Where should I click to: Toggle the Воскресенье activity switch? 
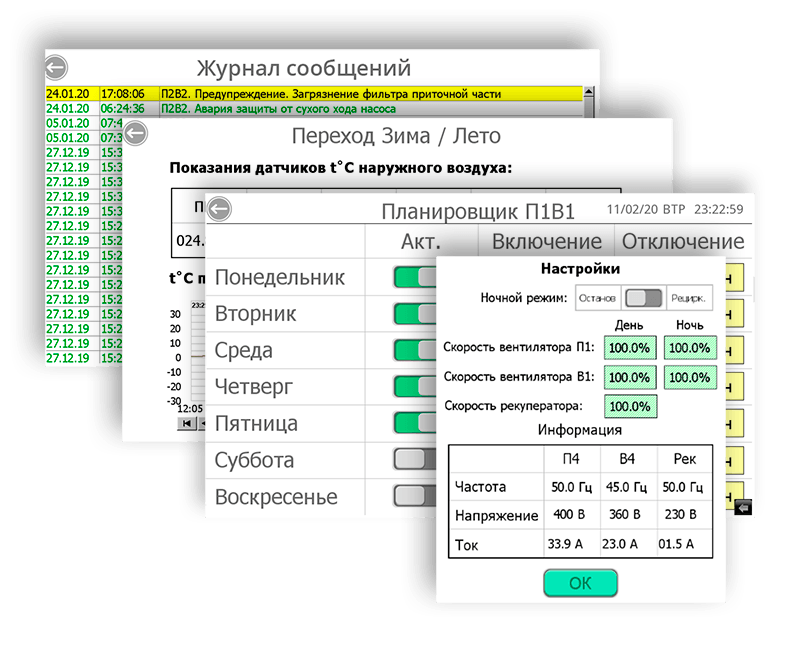coord(415,496)
